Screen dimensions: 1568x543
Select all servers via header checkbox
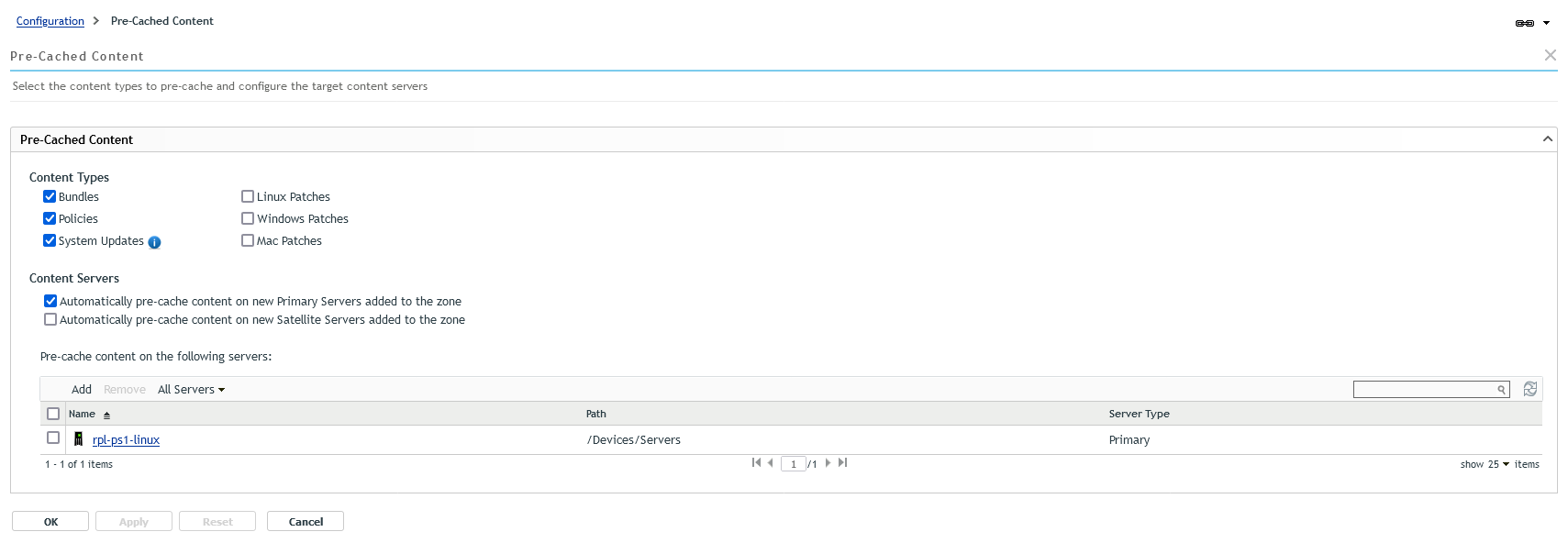[x=53, y=414]
